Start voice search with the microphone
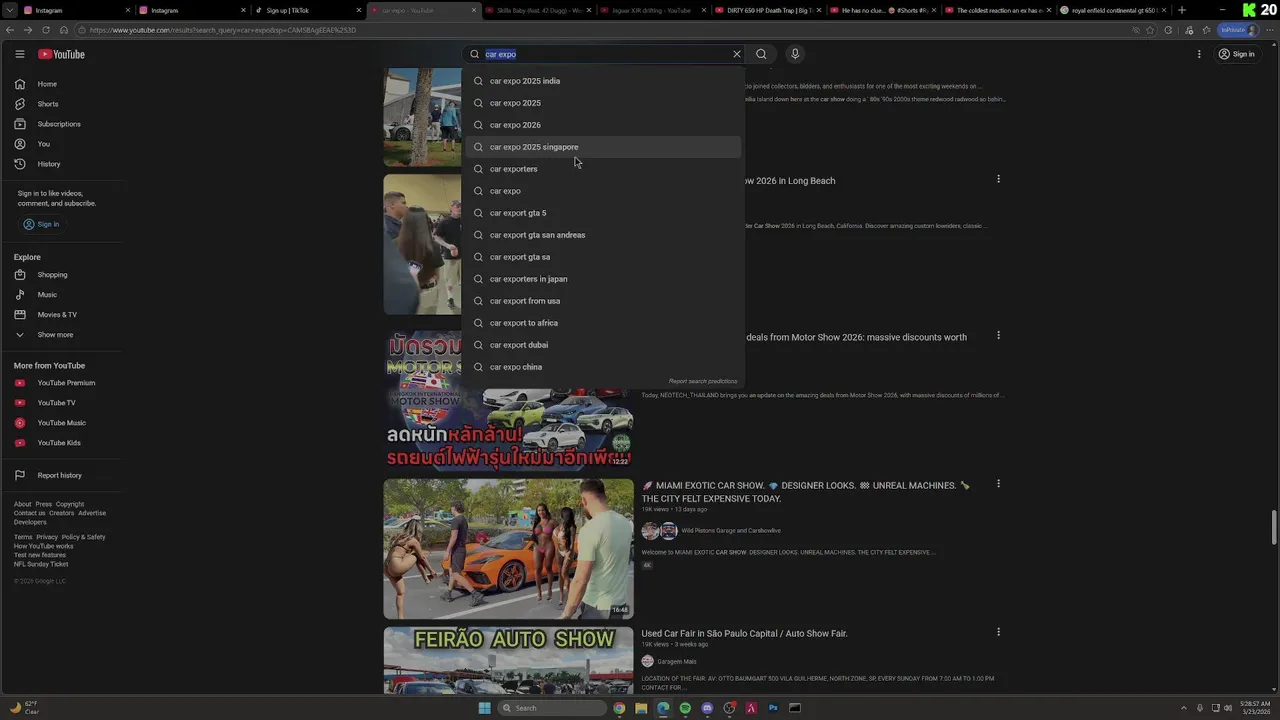Image resolution: width=1280 pixels, height=720 pixels. tap(795, 54)
